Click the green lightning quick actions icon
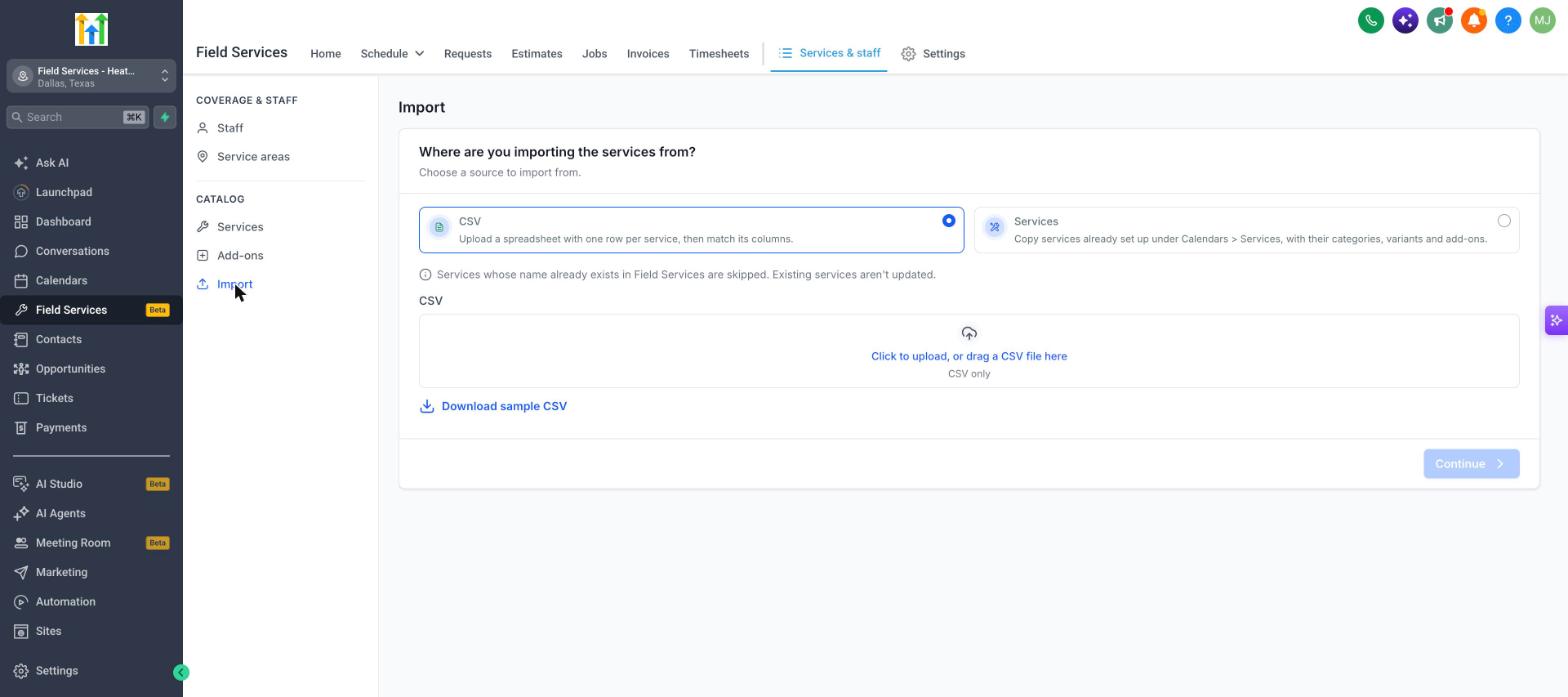The height and width of the screenshot is (697, 1568). coord(165,117)
